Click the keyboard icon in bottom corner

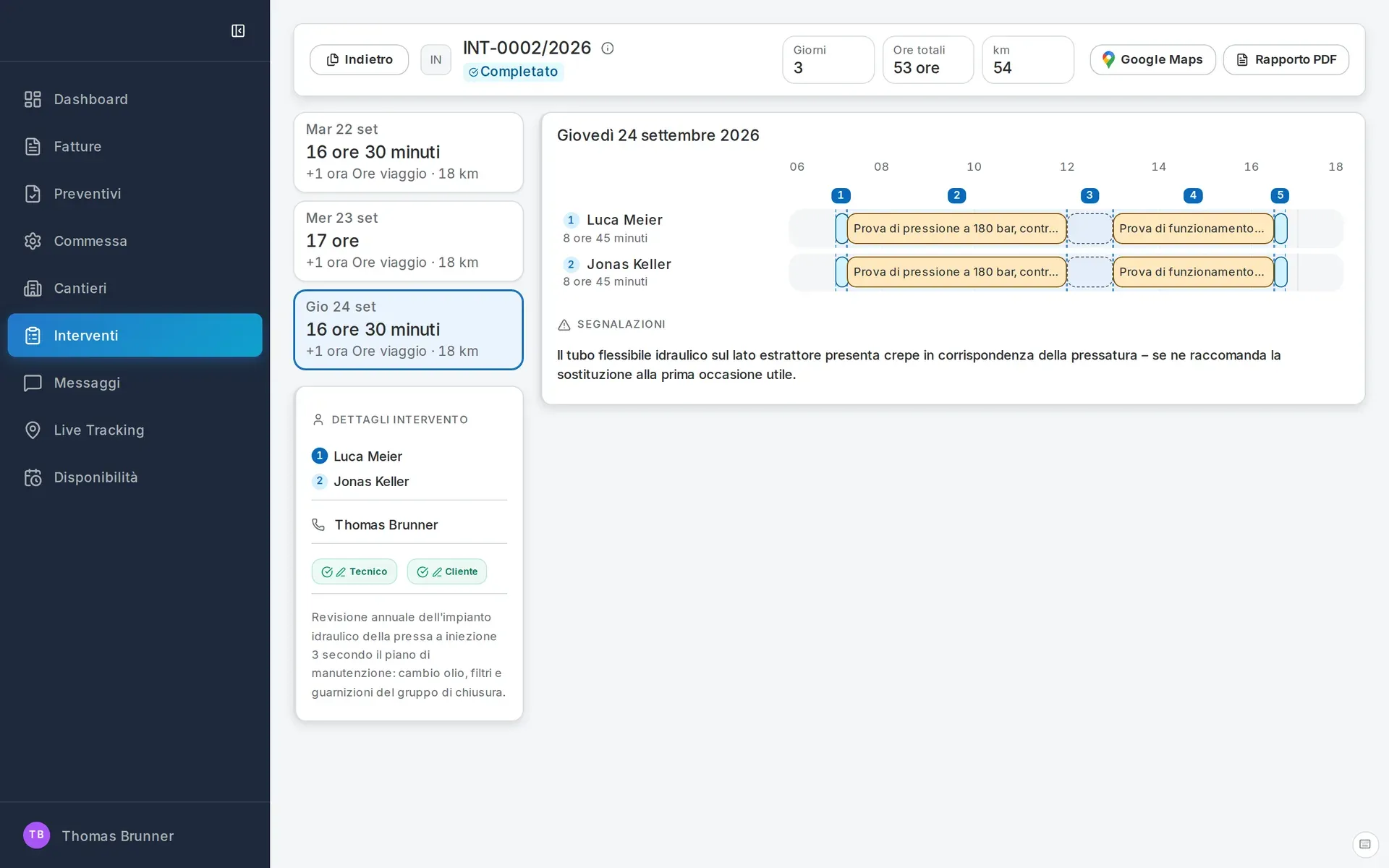tap(1365, 844)
